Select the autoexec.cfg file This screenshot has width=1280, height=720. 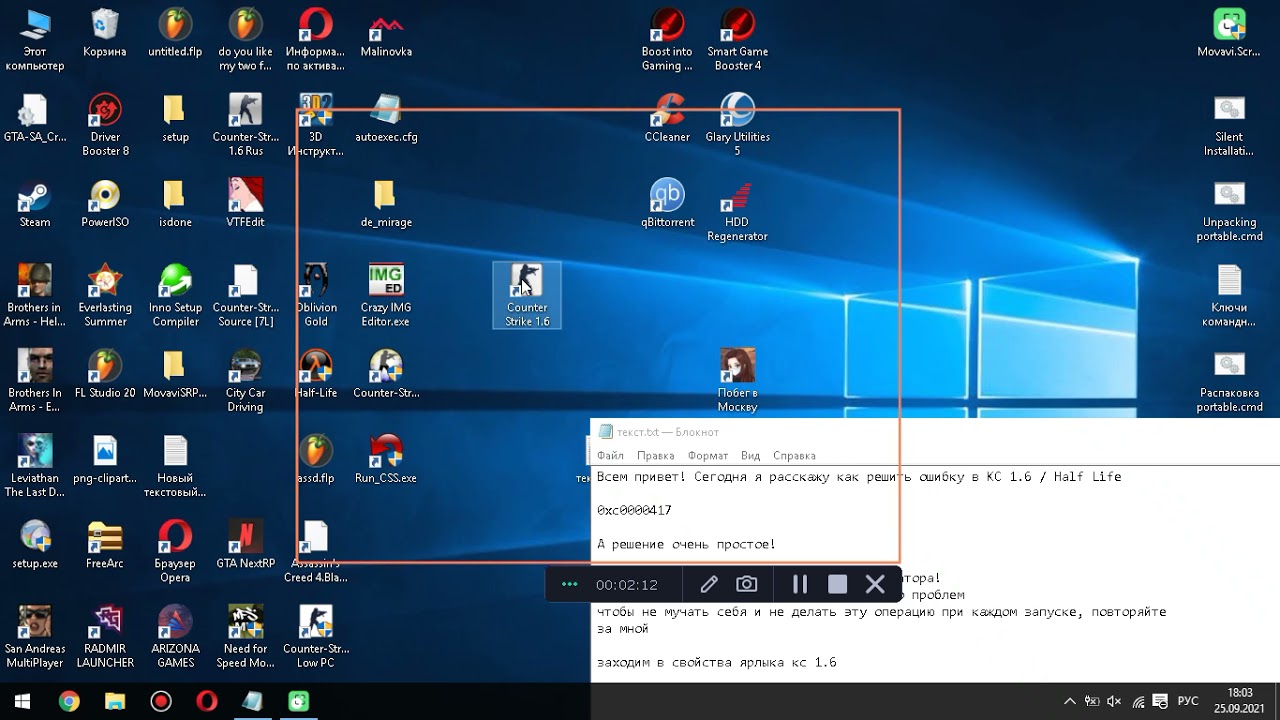tap(386, 119)
